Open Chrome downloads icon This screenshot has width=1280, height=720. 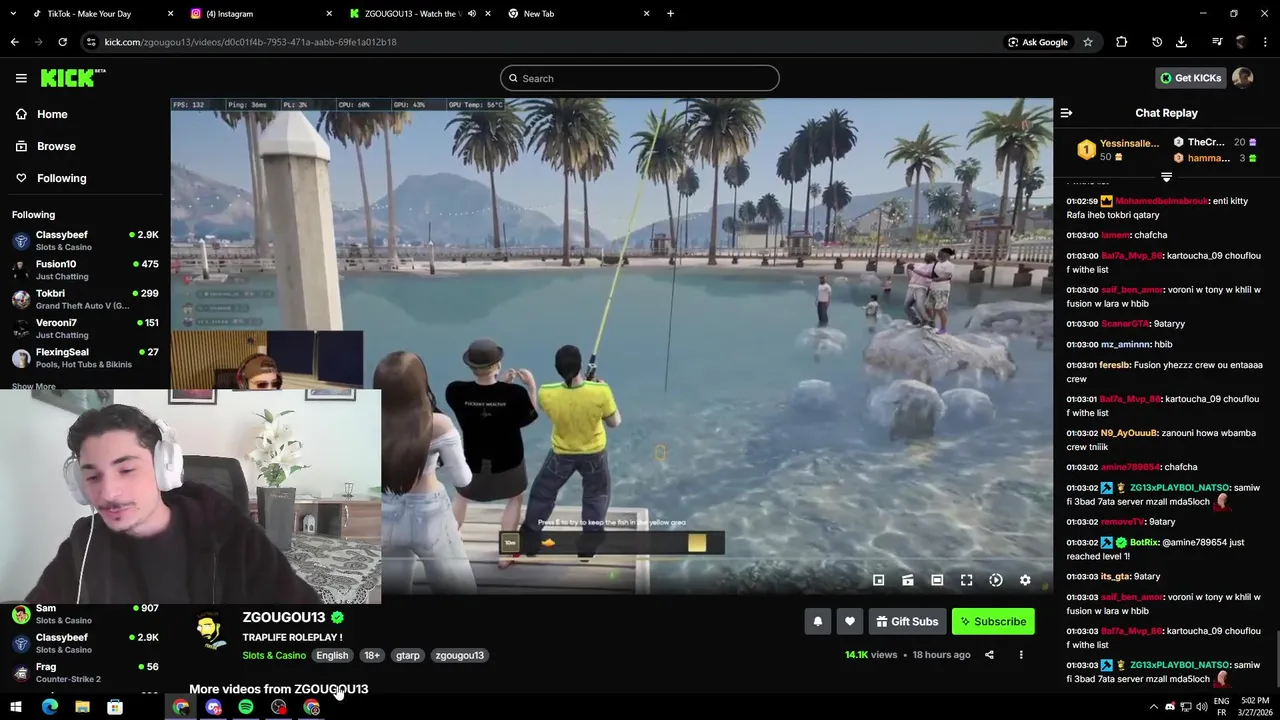1181,42
